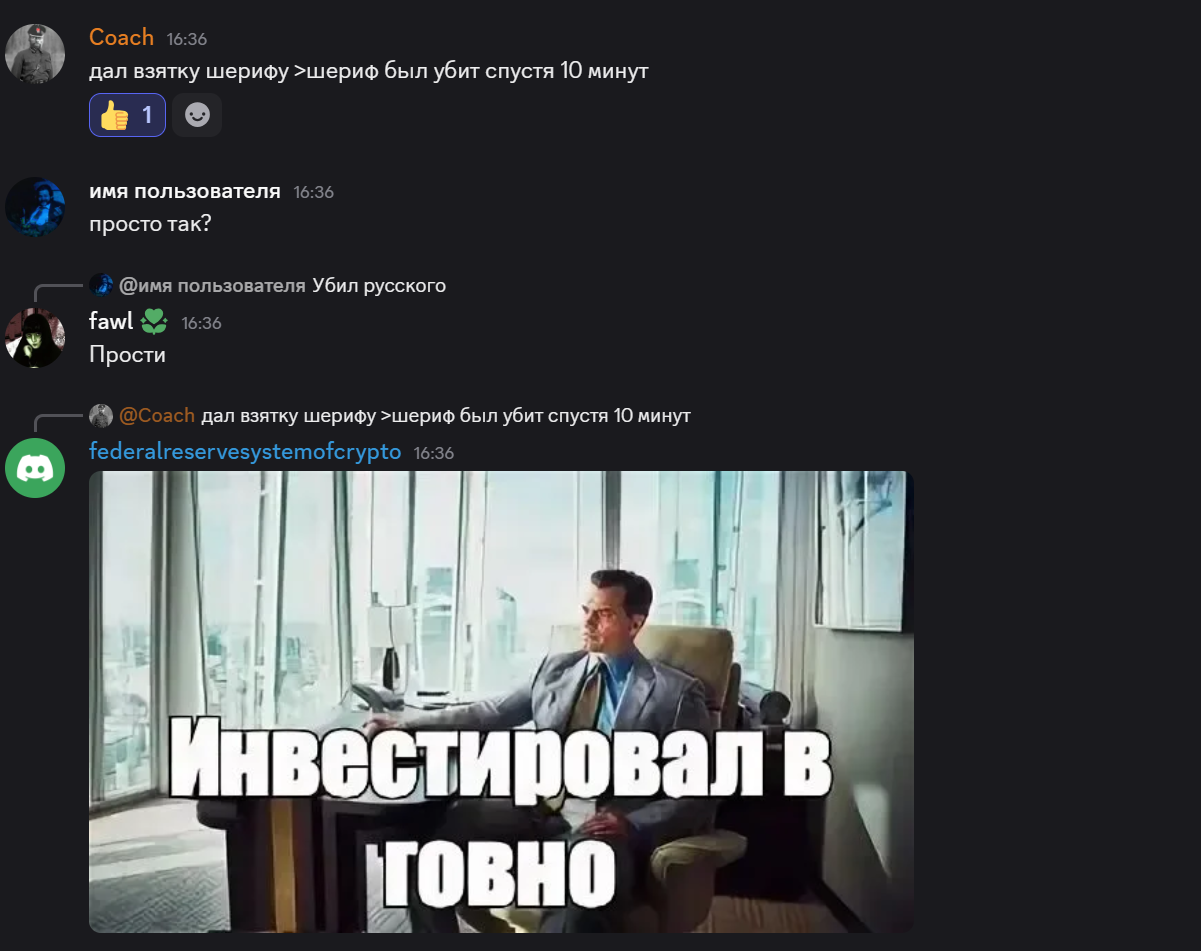Click the 'имя пользователя' avatar
The image size is (1201, 951).
click(x=35, y=208)
